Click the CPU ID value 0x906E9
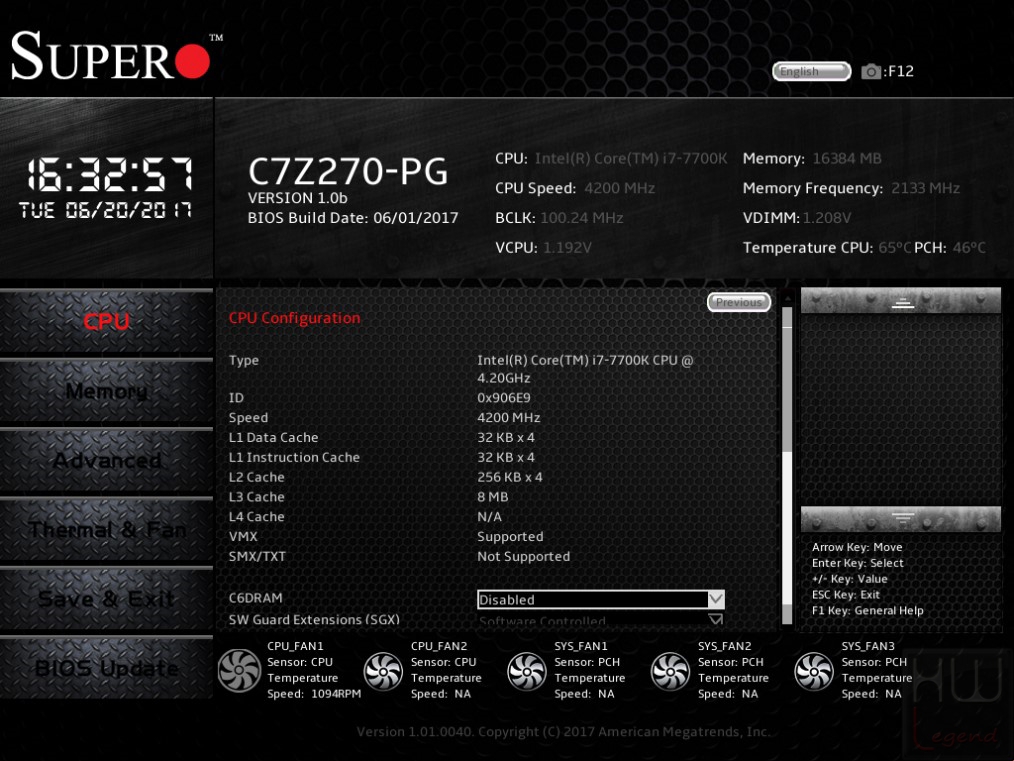 (x=504, y=398)
